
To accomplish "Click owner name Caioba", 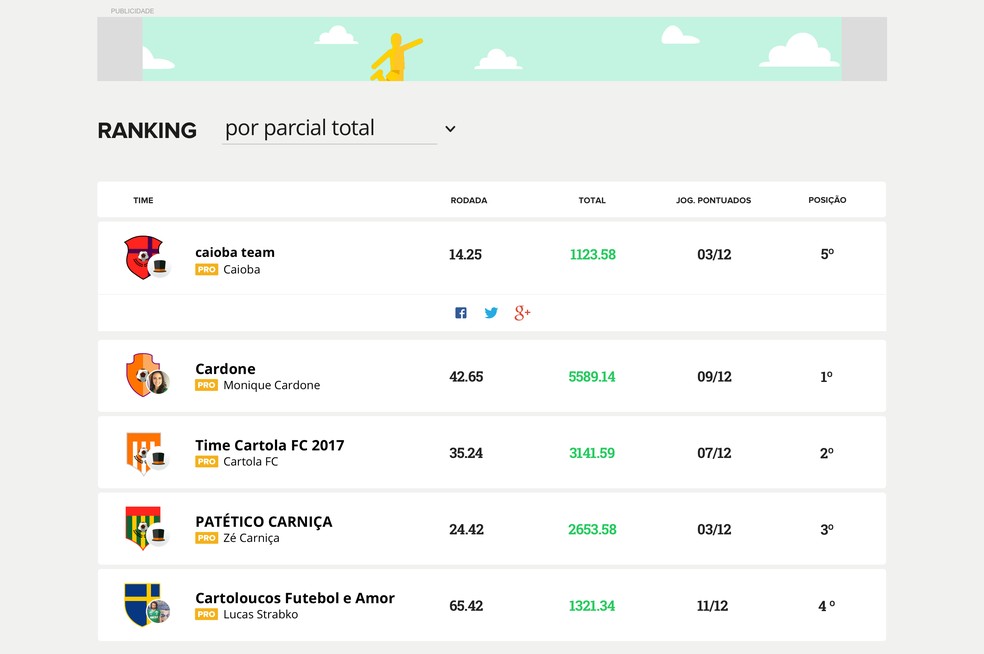I will (242, 270).
